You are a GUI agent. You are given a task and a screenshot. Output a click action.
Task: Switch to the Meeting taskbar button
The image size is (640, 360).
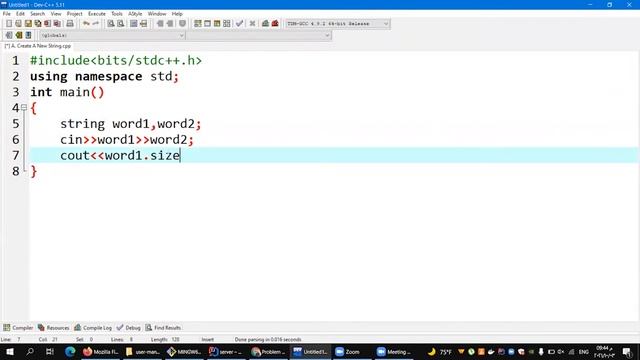393,351
